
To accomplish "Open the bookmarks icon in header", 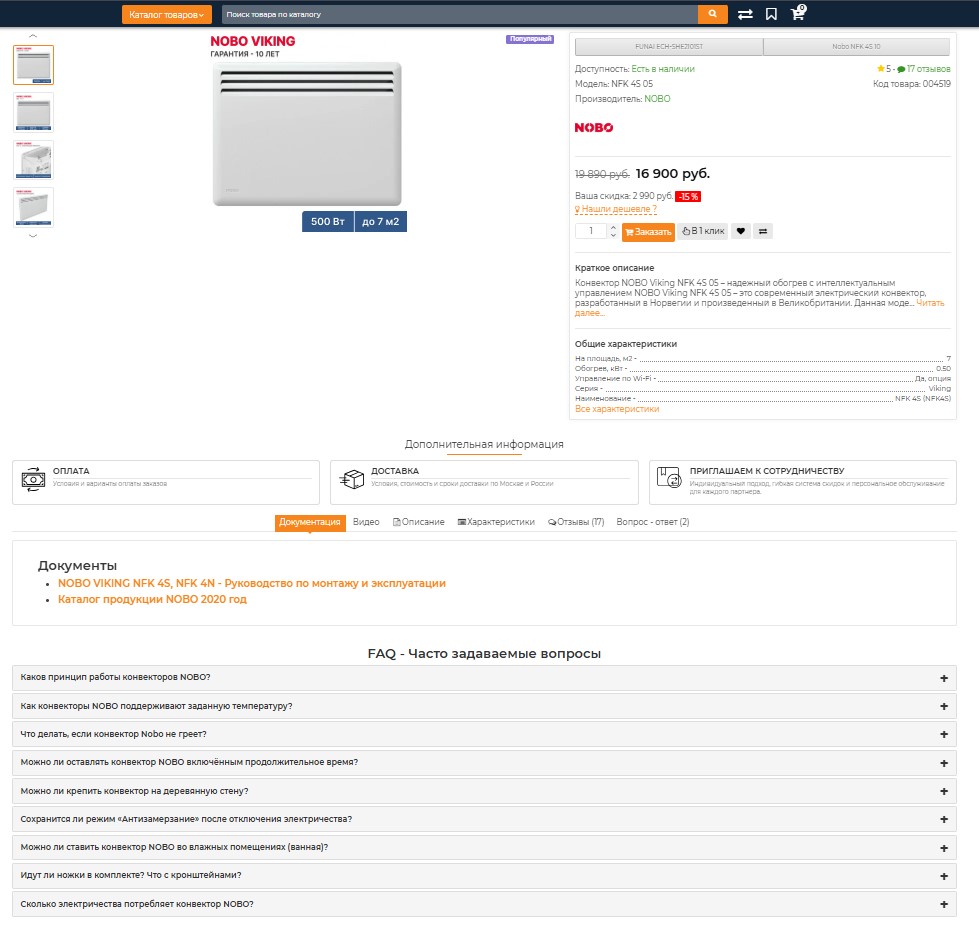I will 771,14.
